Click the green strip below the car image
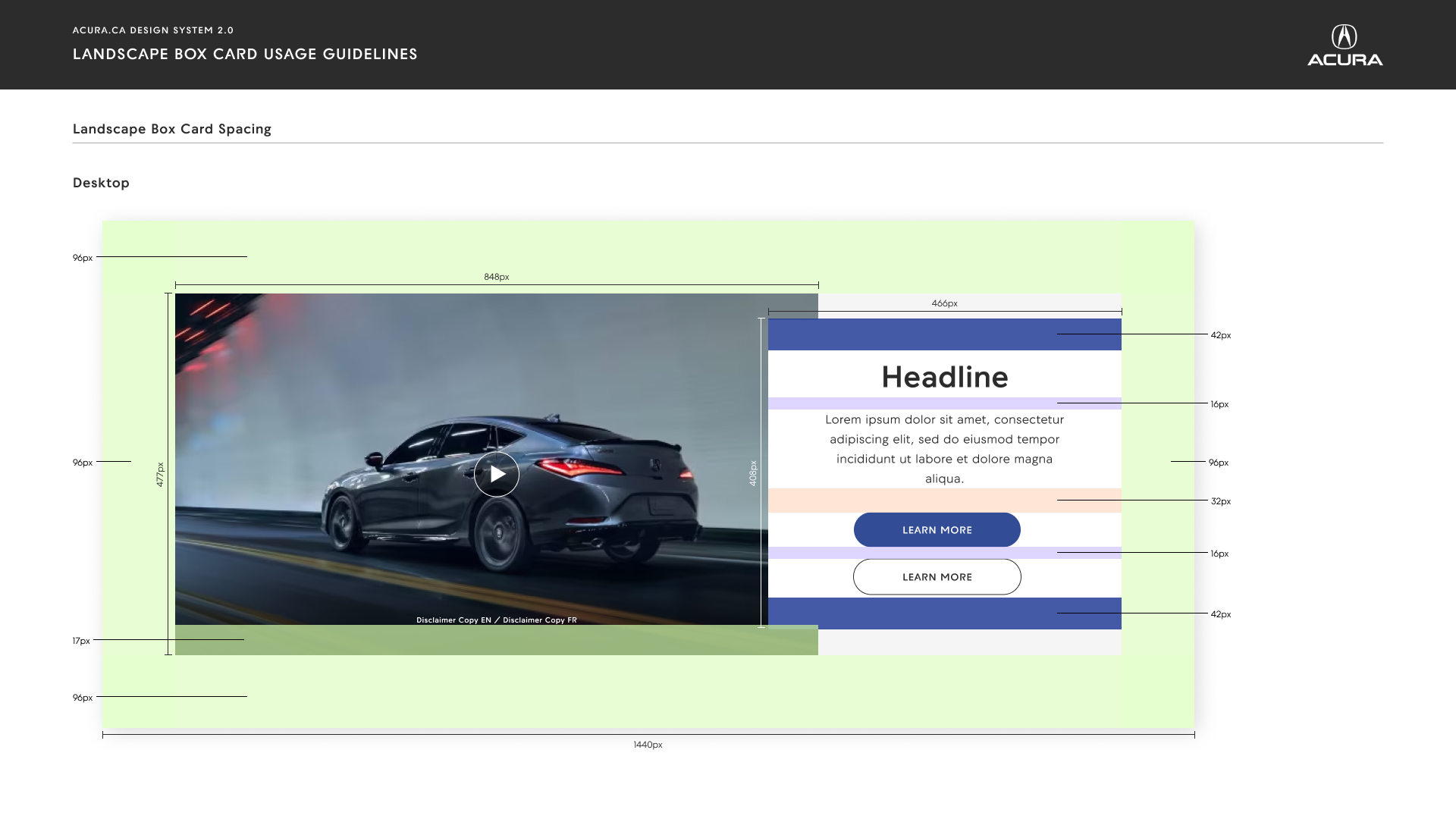The width and height of the screenshot is (1456, 819). [x=497, y=640]
